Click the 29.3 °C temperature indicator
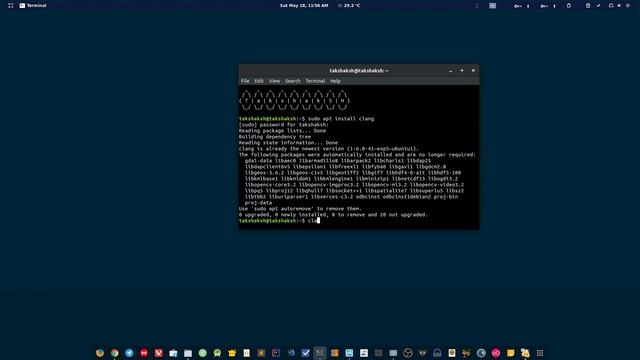The height and width of the screenshot is (360, 640). (x=349, y=6)
